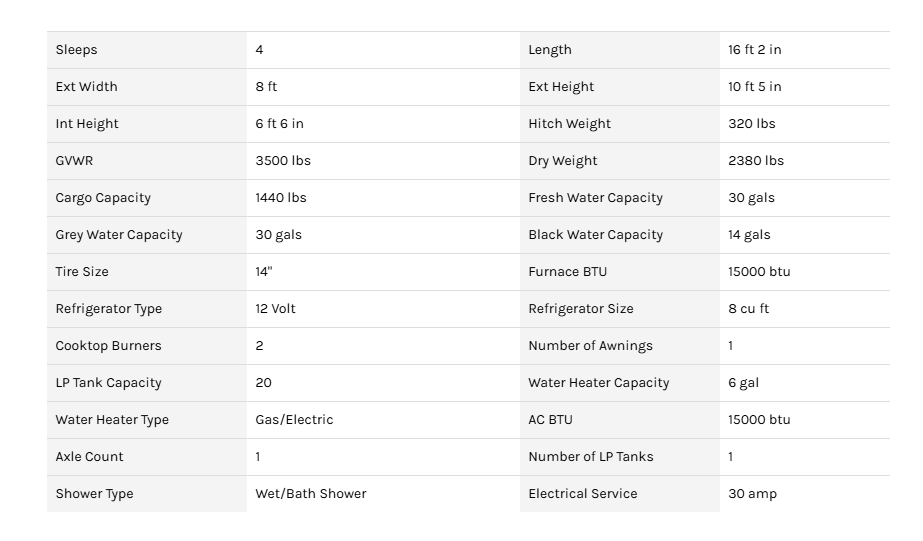Screen dimensions: 923x541
Task: Select the Refrigerator Type value 12 Volt
Action: pos(276,309)
